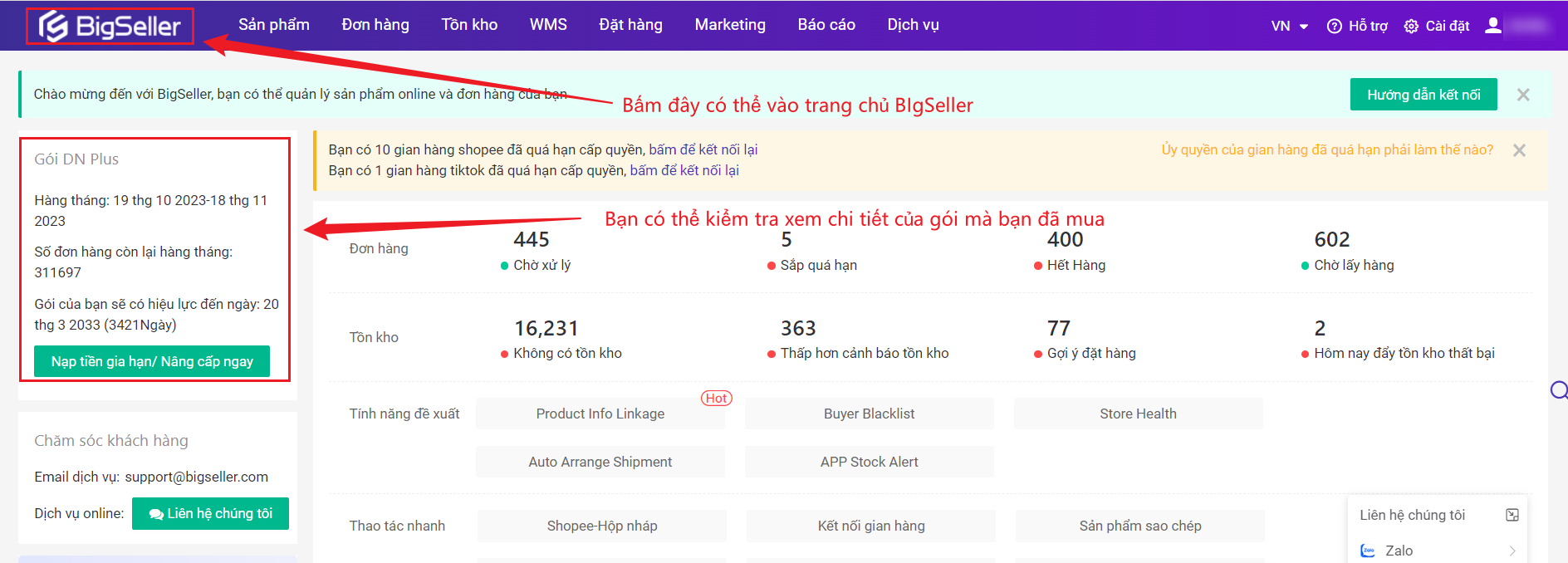Reconnect tiktok store via bấm để kết nối lại
Screen dimensions: 1568x563
point(684,170)
